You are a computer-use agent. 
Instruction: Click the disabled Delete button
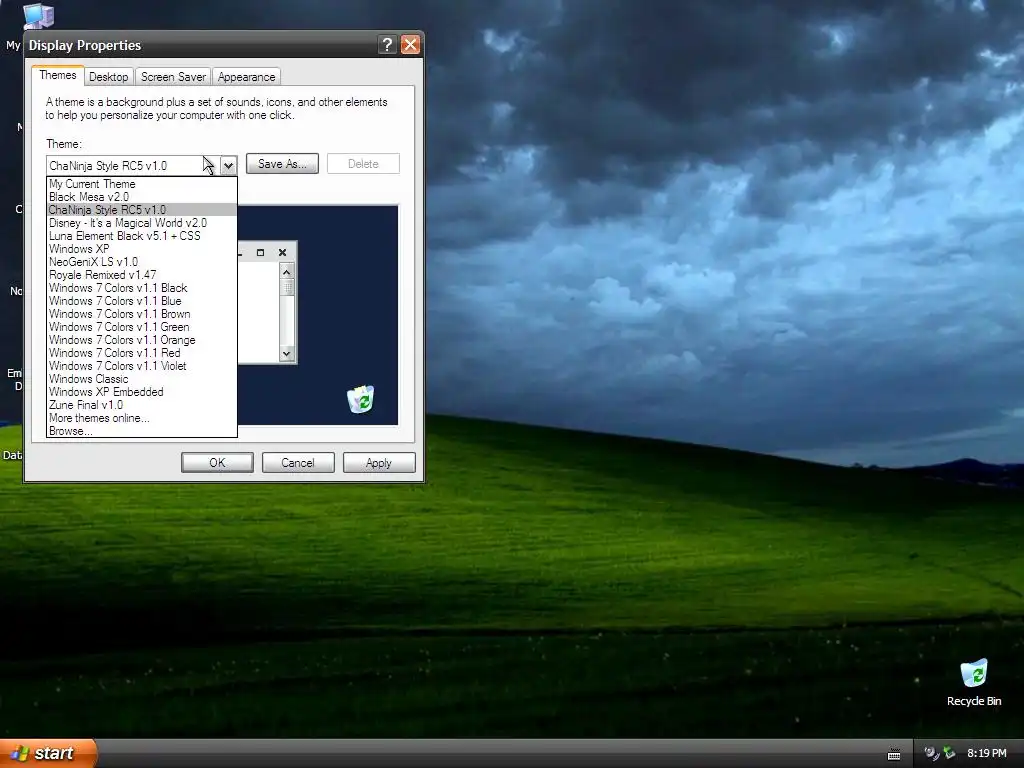tap(363, 164)
